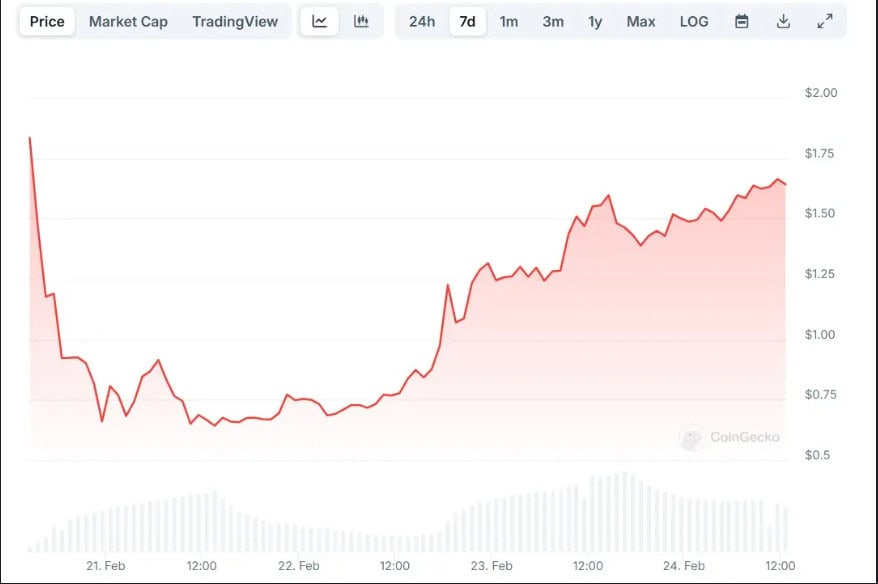Screen dimensions: 878x584
Task: Select the line chart view icon
Action: coord(320,21)
